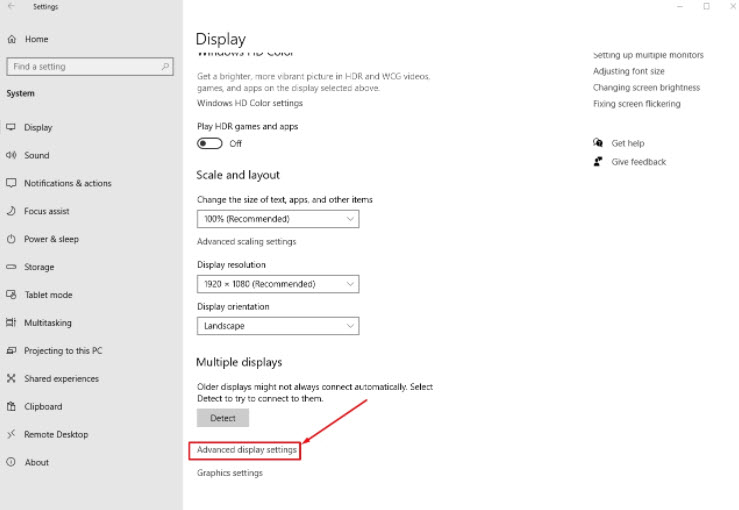Click the About info icon

click(11, 462)
